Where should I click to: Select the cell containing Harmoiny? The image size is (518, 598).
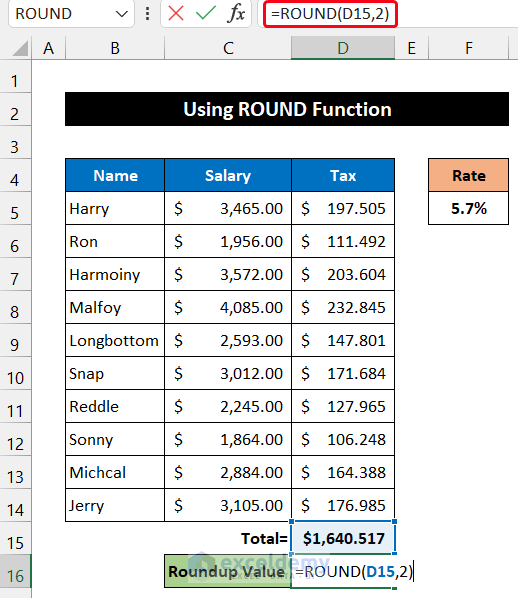(115, 274)
